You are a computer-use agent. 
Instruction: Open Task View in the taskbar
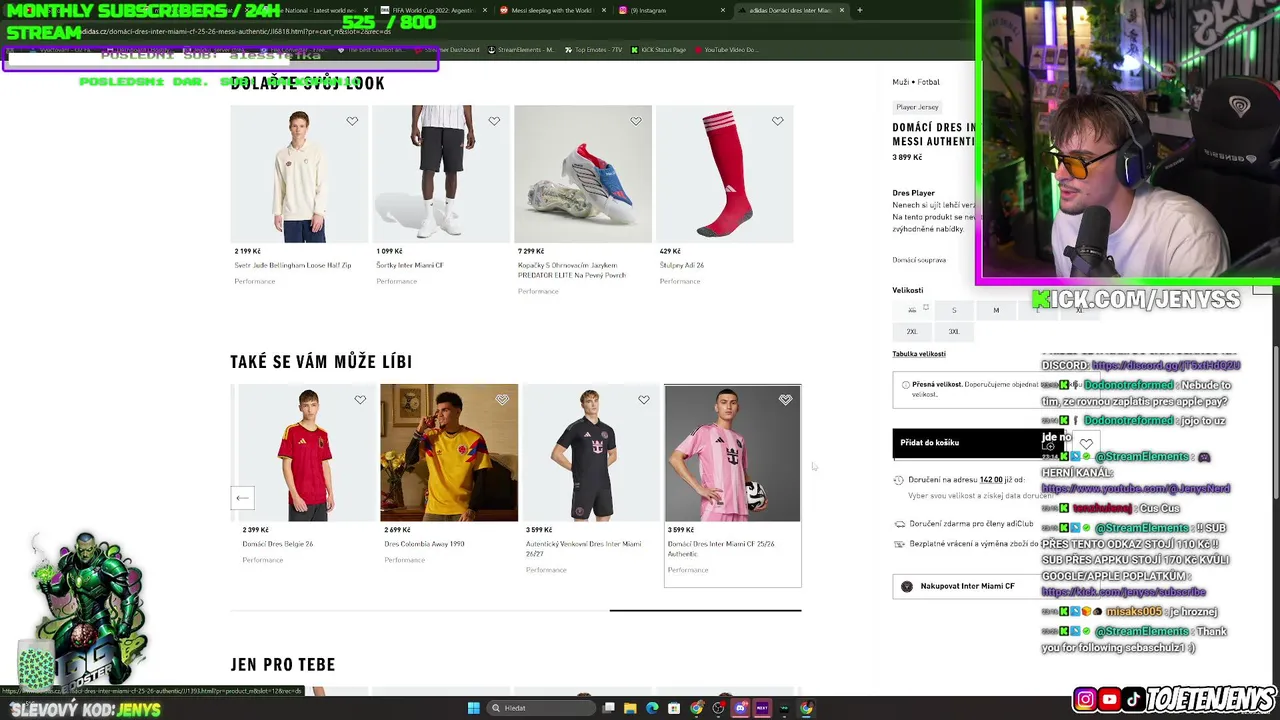(608, 708)
